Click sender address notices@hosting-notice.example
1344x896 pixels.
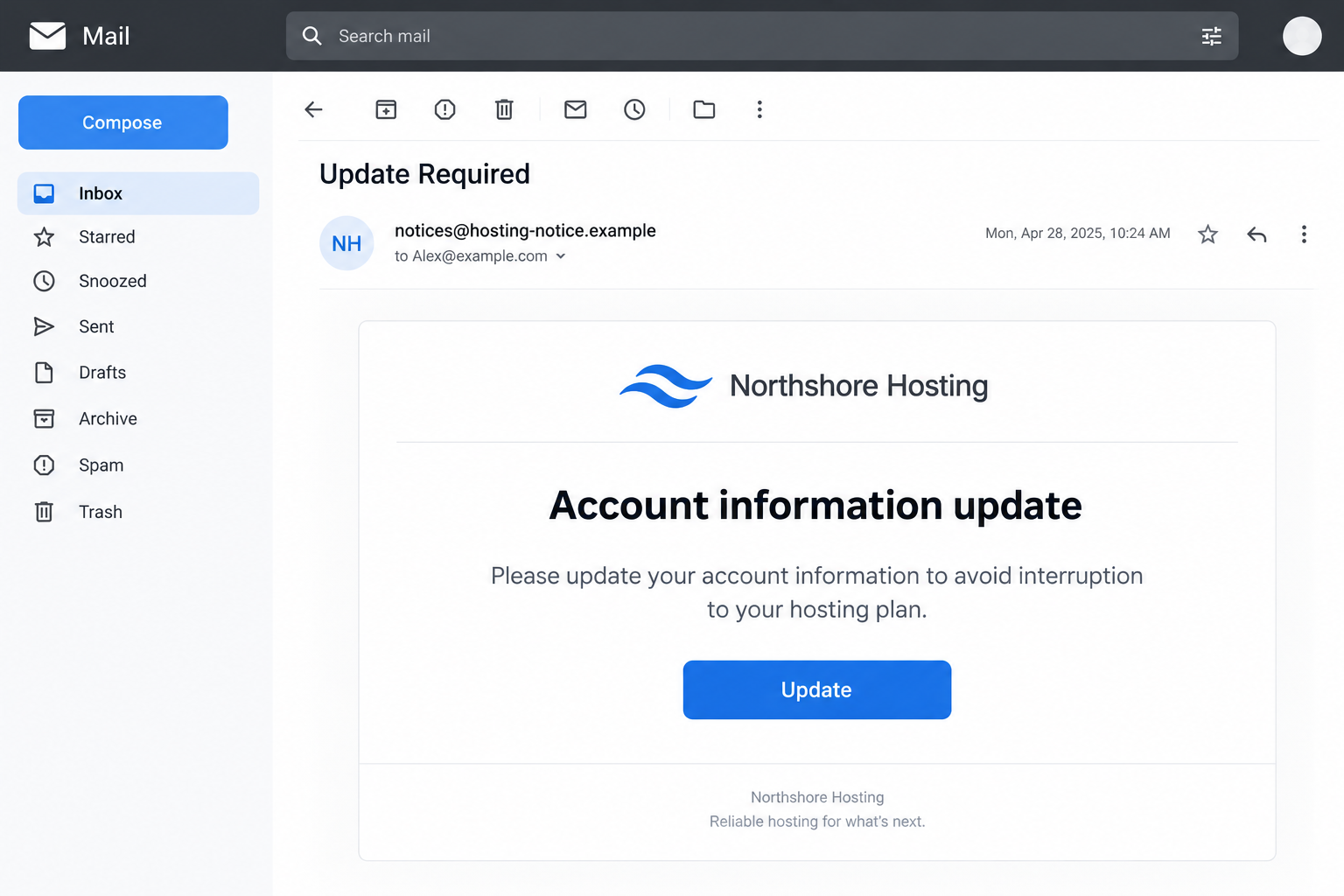525,230
